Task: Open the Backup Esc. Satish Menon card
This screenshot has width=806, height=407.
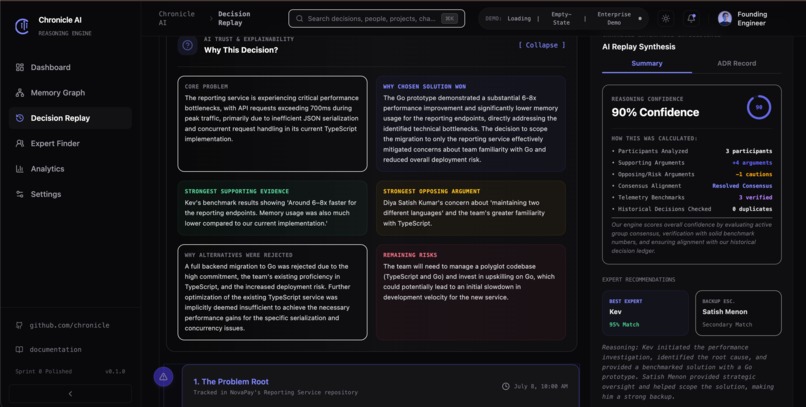Action: tap(738, 313)
